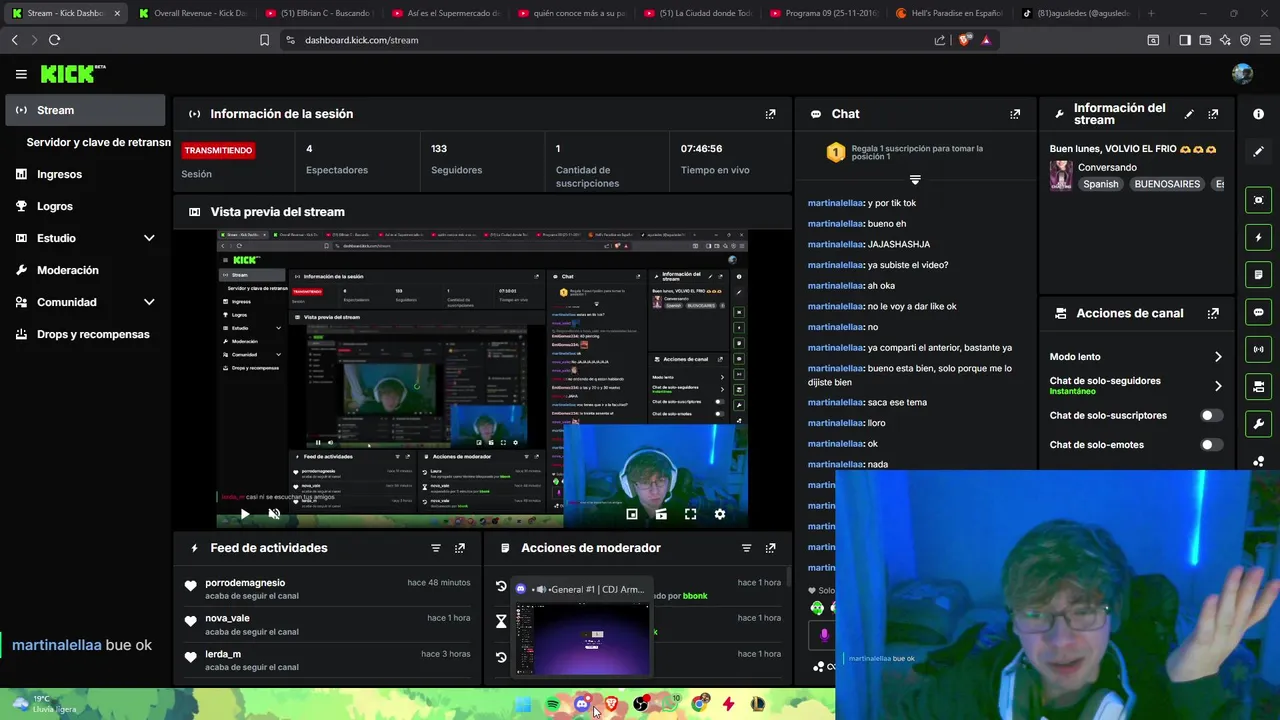Pop out the Chat panel
This screenshot has width=1280, height=720.
1015,114
